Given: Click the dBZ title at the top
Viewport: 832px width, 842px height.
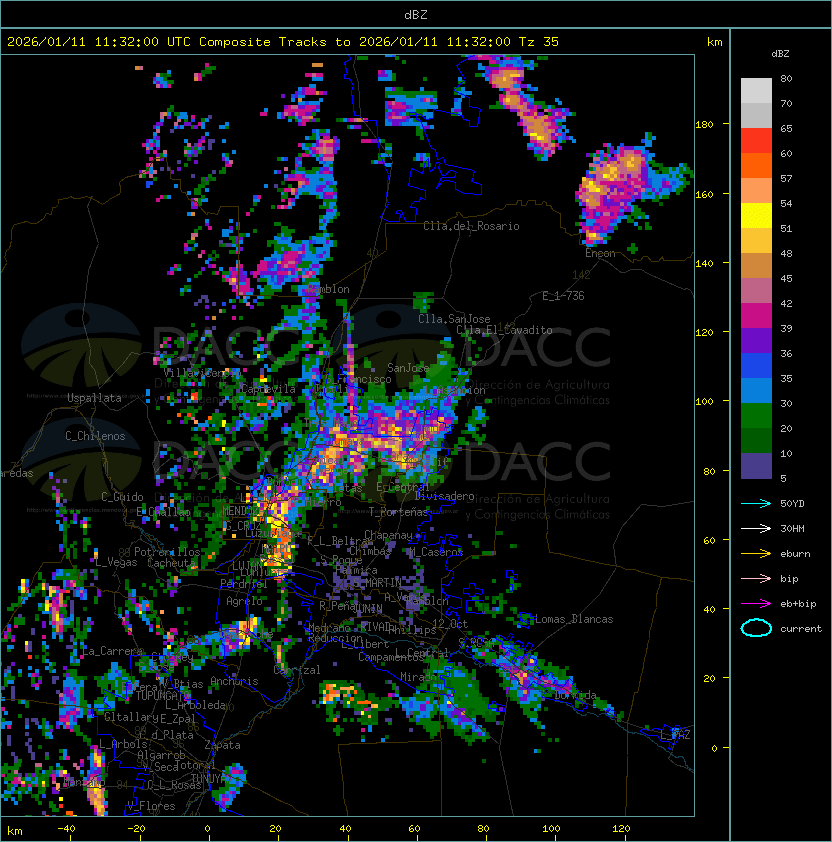Looking at the screenshot, I should pyautogui.click(x=416, y=14).
